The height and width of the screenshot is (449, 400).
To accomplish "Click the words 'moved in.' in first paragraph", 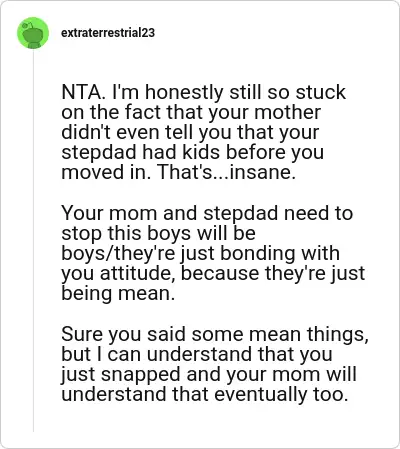I will coord(106,172).
